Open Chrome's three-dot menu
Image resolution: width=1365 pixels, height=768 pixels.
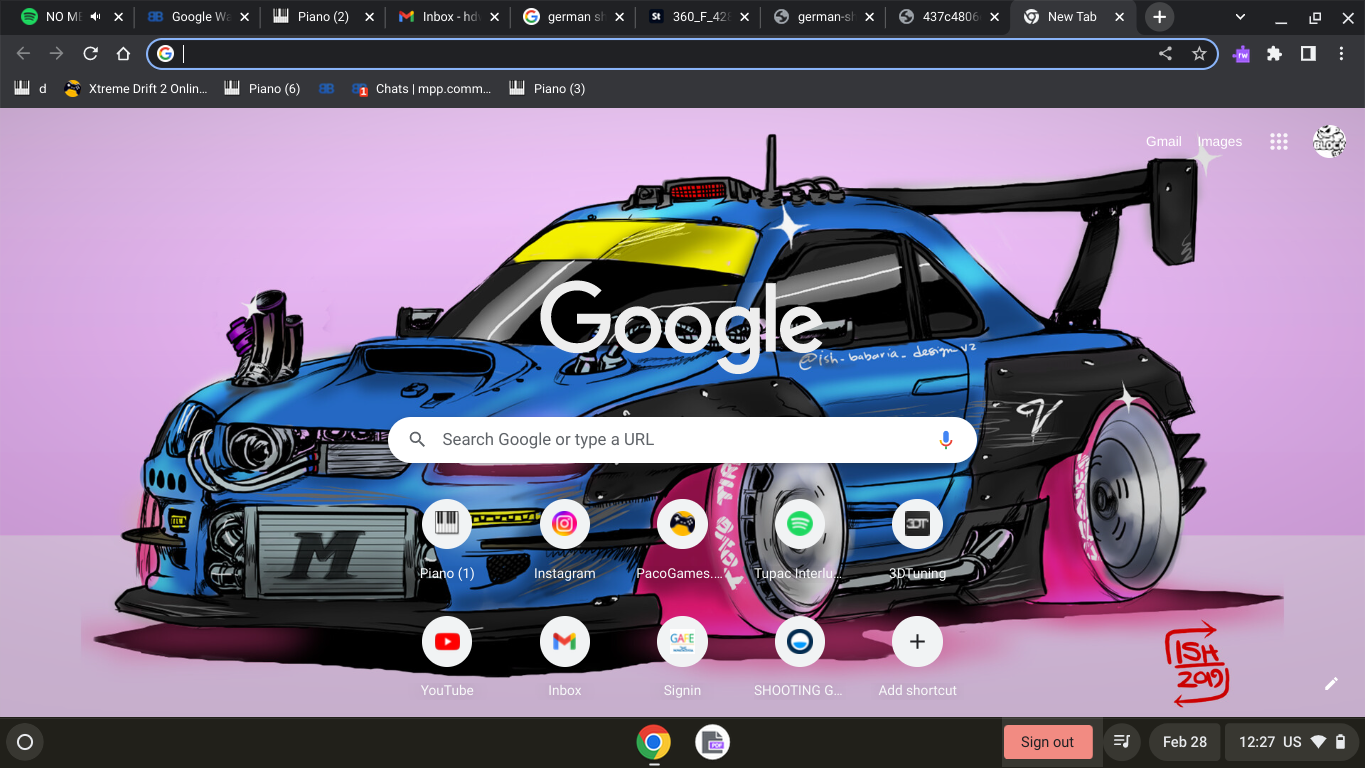[x=1341, y=54]
